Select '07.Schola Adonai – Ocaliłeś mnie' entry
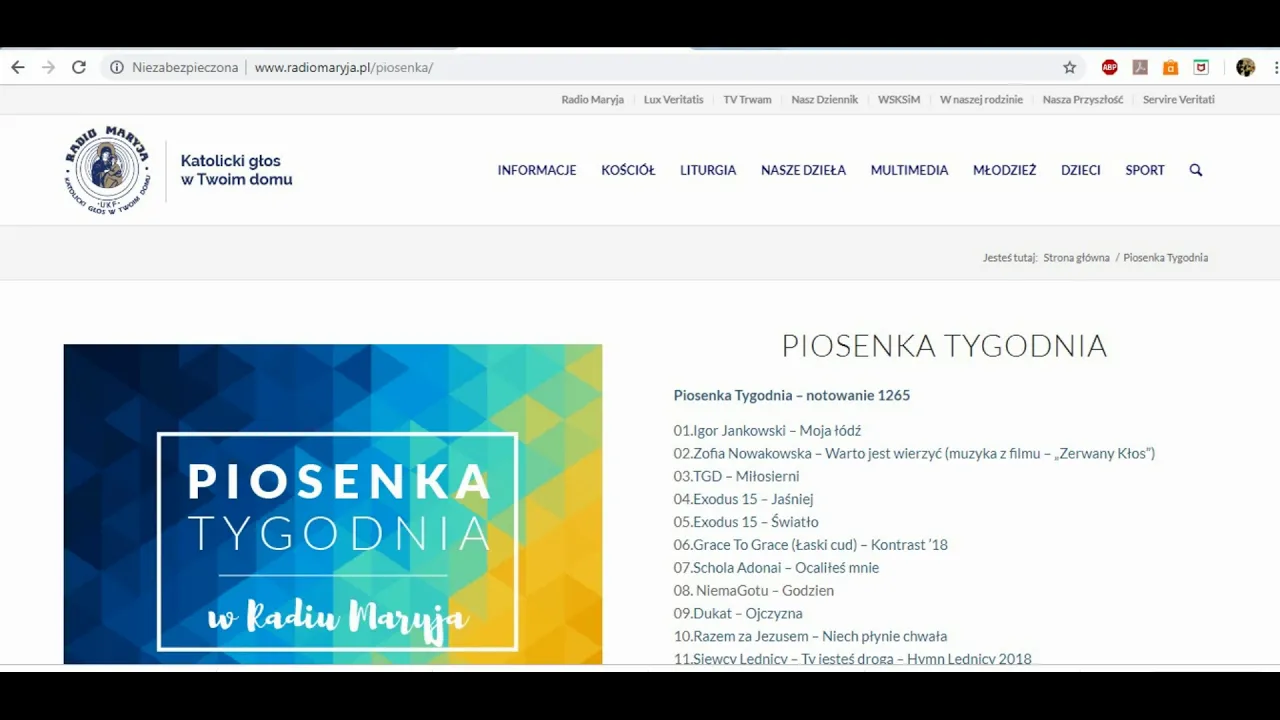Image resolution: width=1280 pixels, height=720 pixels. [776, 568]
